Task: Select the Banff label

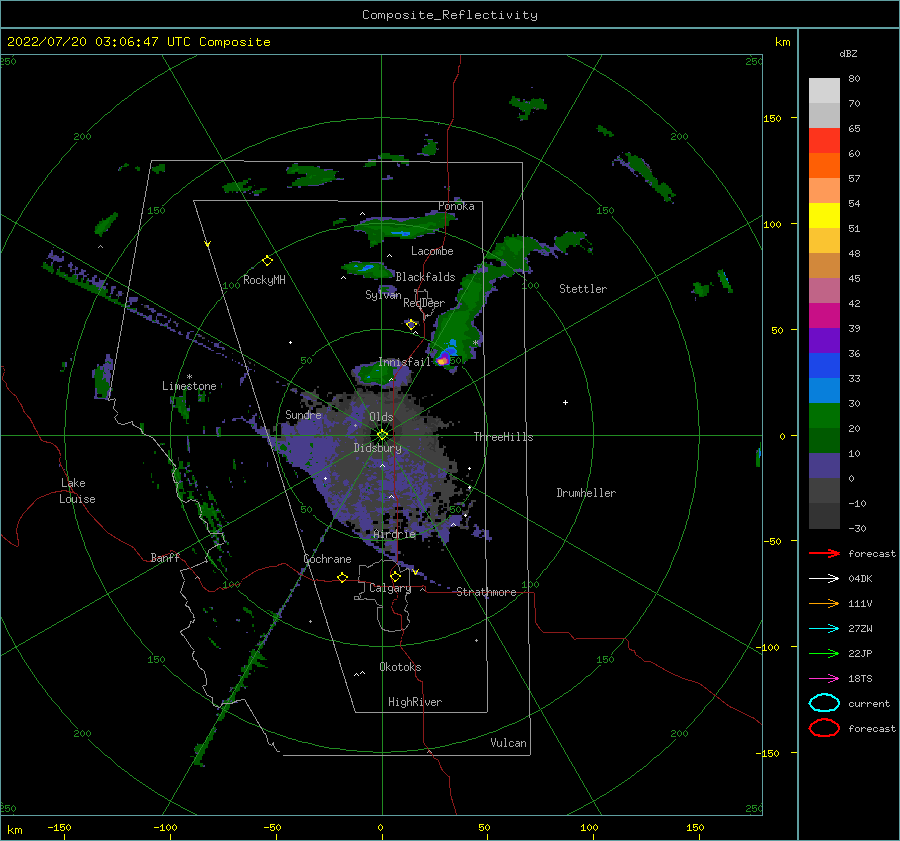Action: click(x=165, y=557)
